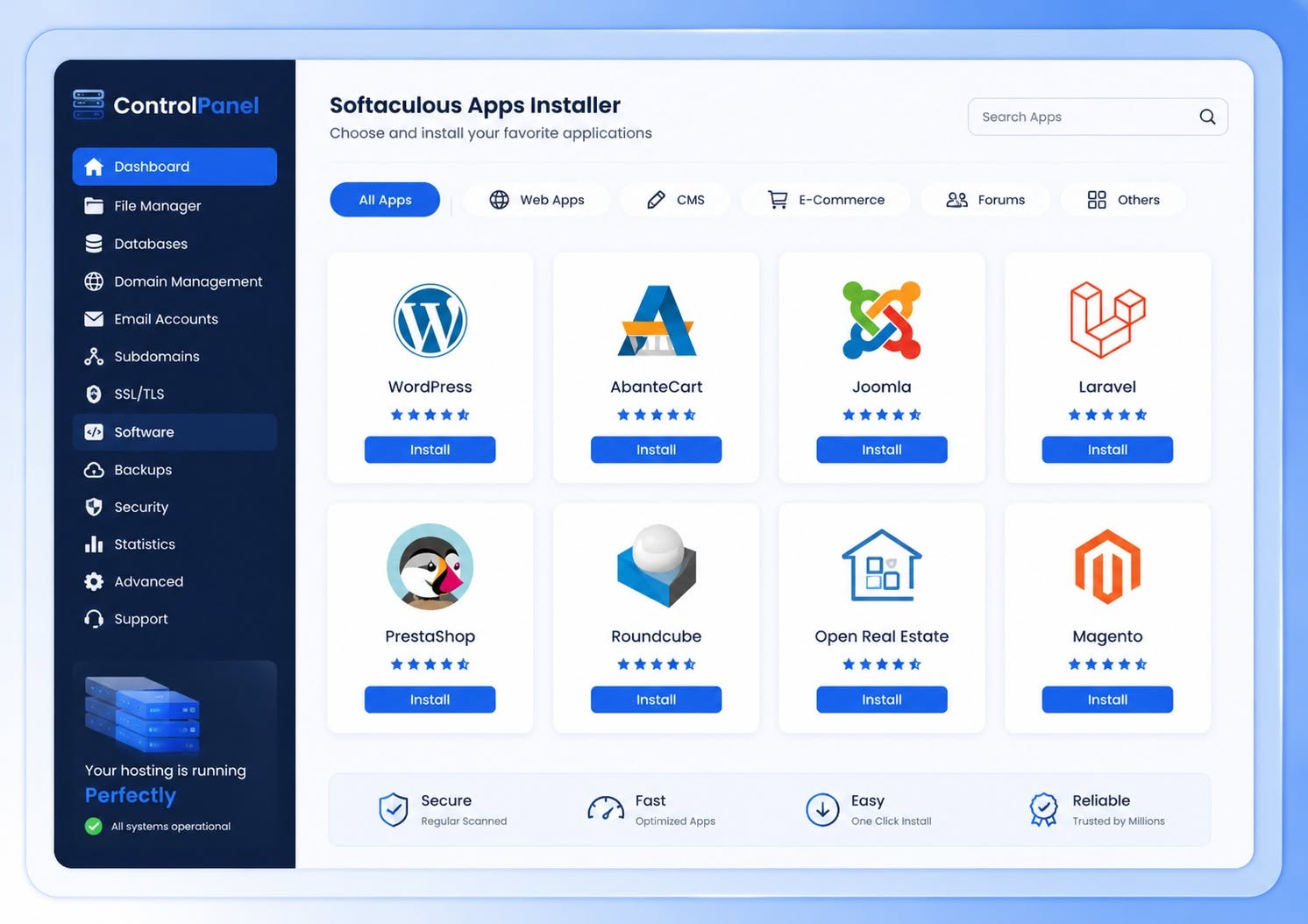Install AbanteCart
Viewport: 1308px width, 924px height.
[657, 450]
